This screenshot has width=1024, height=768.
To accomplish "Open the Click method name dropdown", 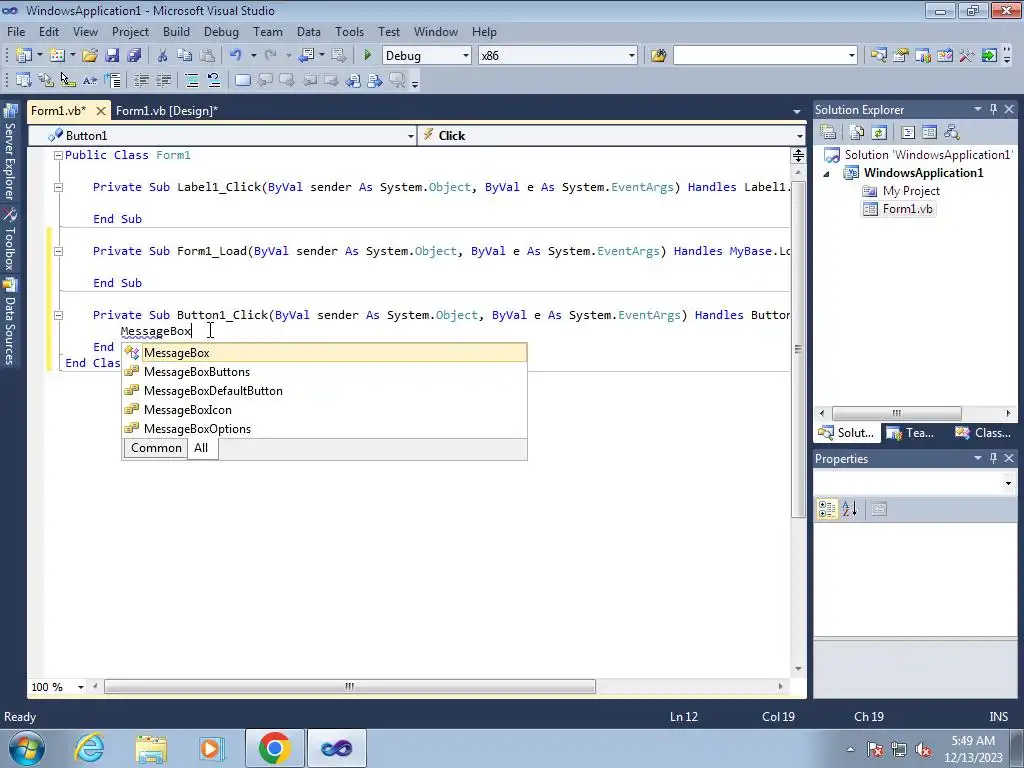I will (x=799, y=136).
